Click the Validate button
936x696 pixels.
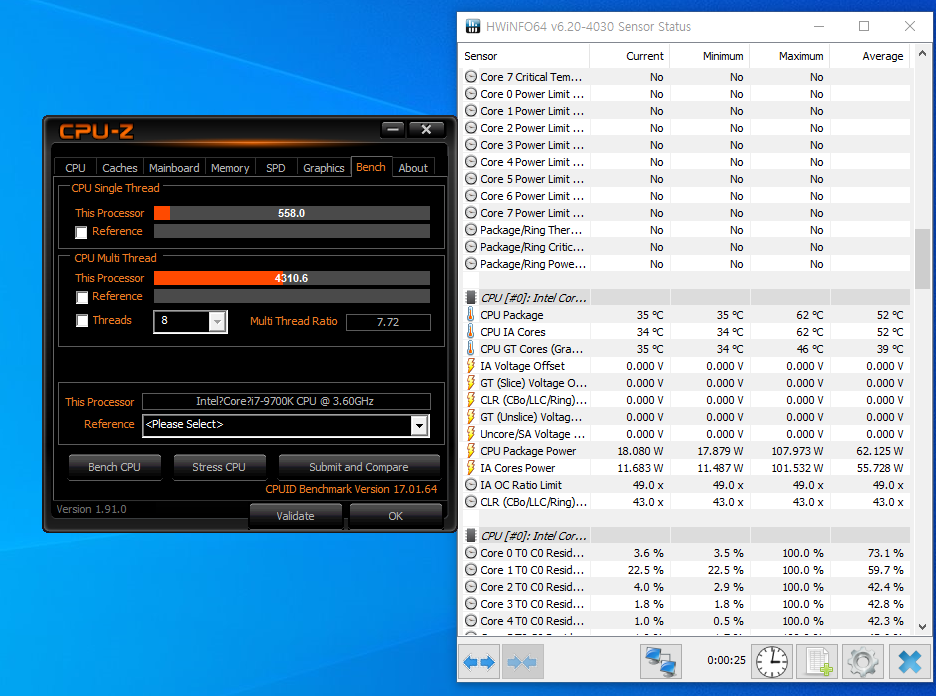295,516
